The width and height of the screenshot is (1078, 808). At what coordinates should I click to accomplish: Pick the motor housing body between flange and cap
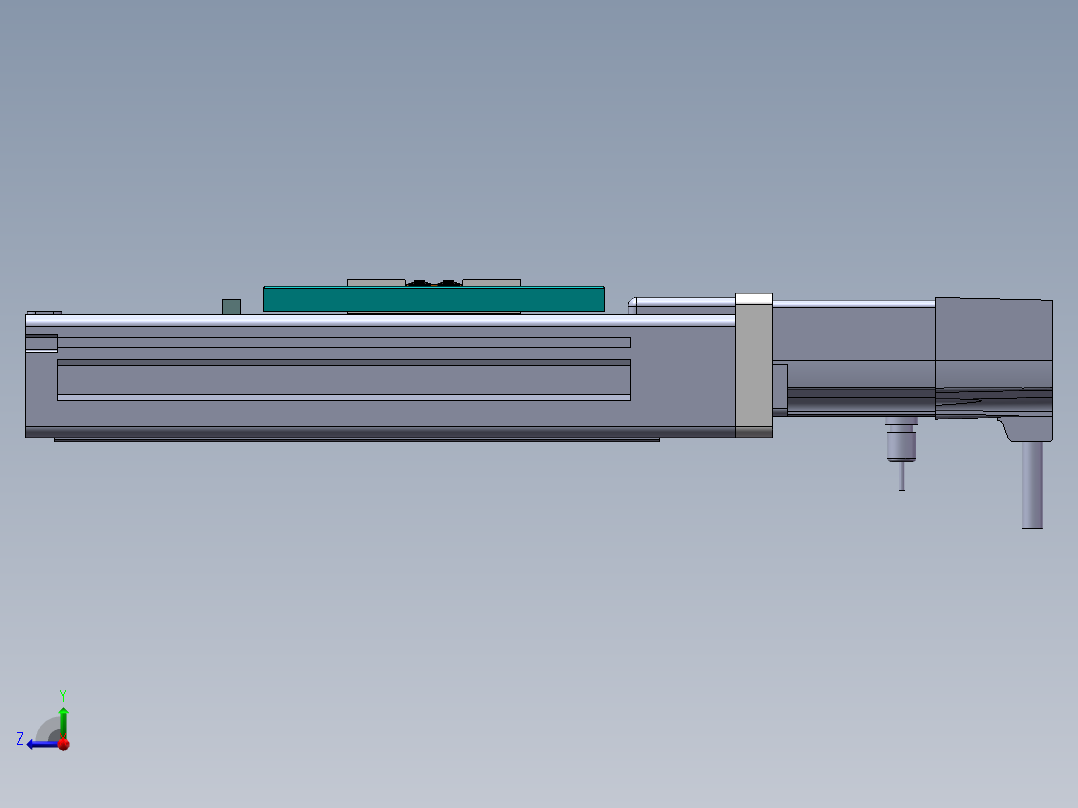pos(853,335)
